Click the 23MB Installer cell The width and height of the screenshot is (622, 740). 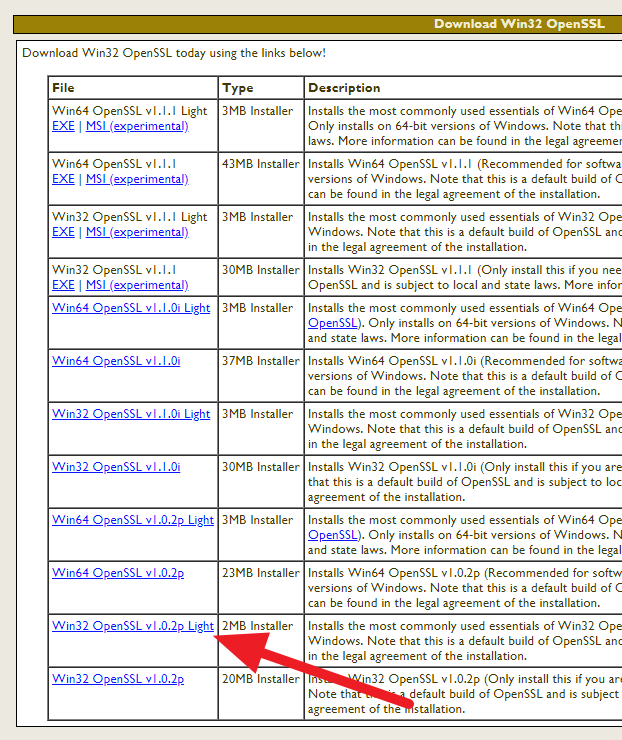pos(261,588)
